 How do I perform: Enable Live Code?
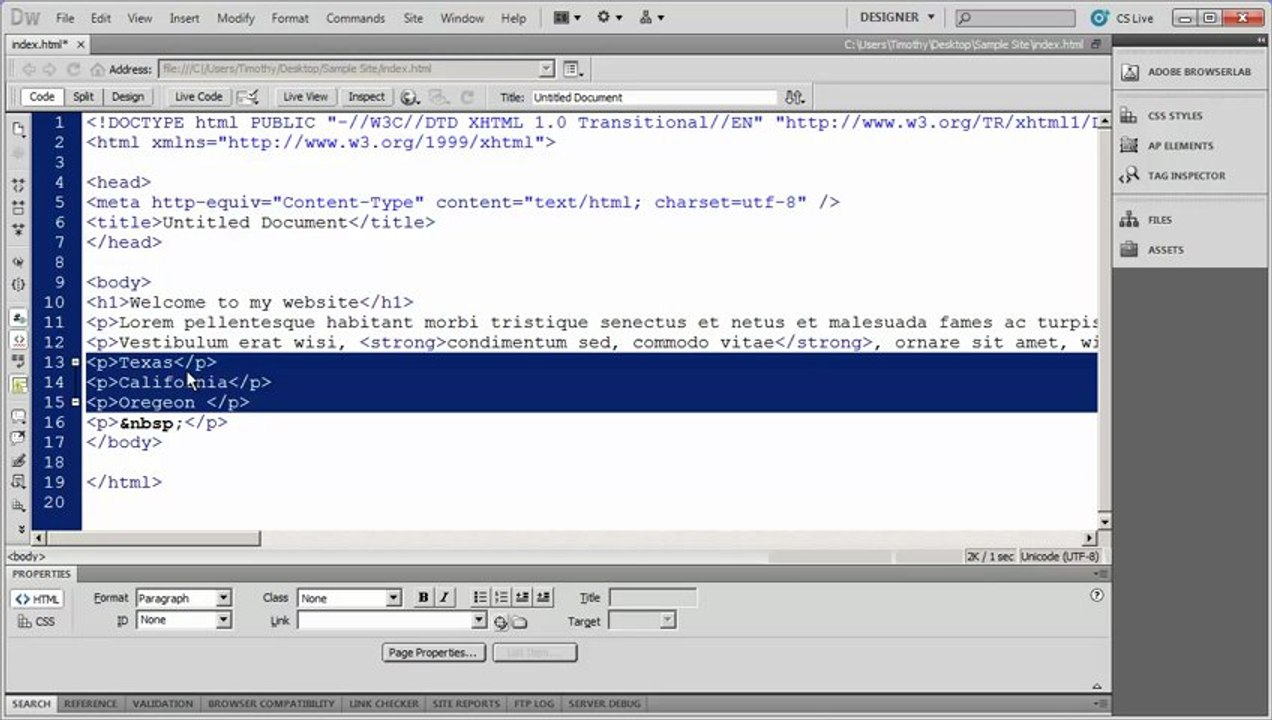point(198,97)
